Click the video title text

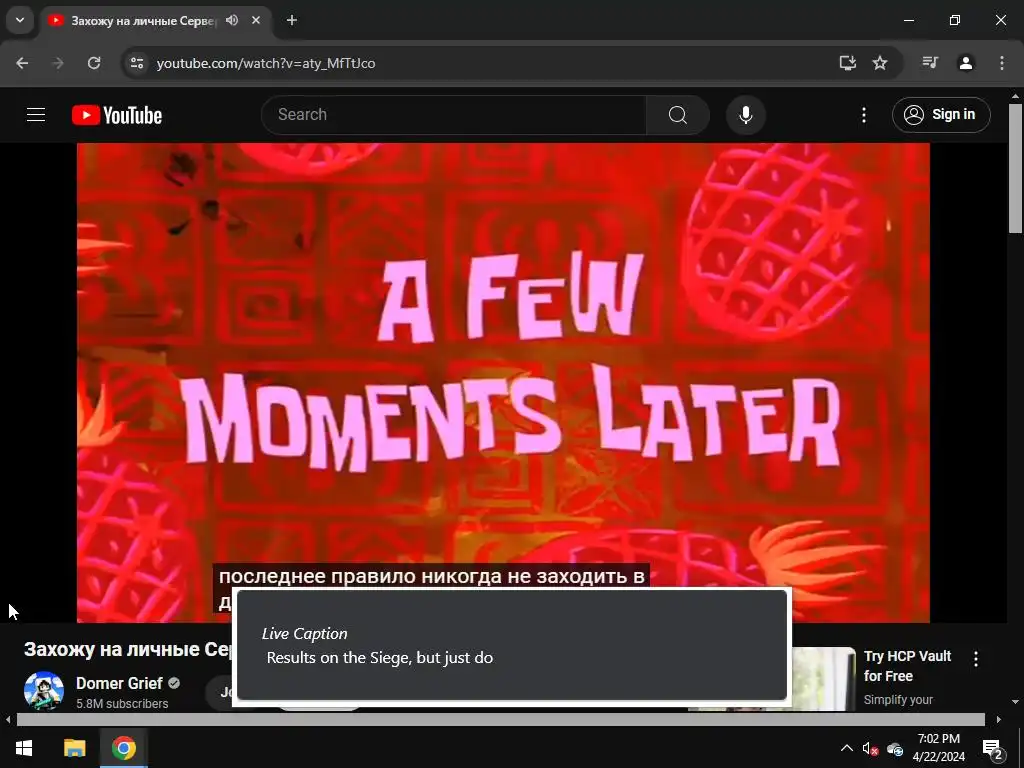[128, 649]
